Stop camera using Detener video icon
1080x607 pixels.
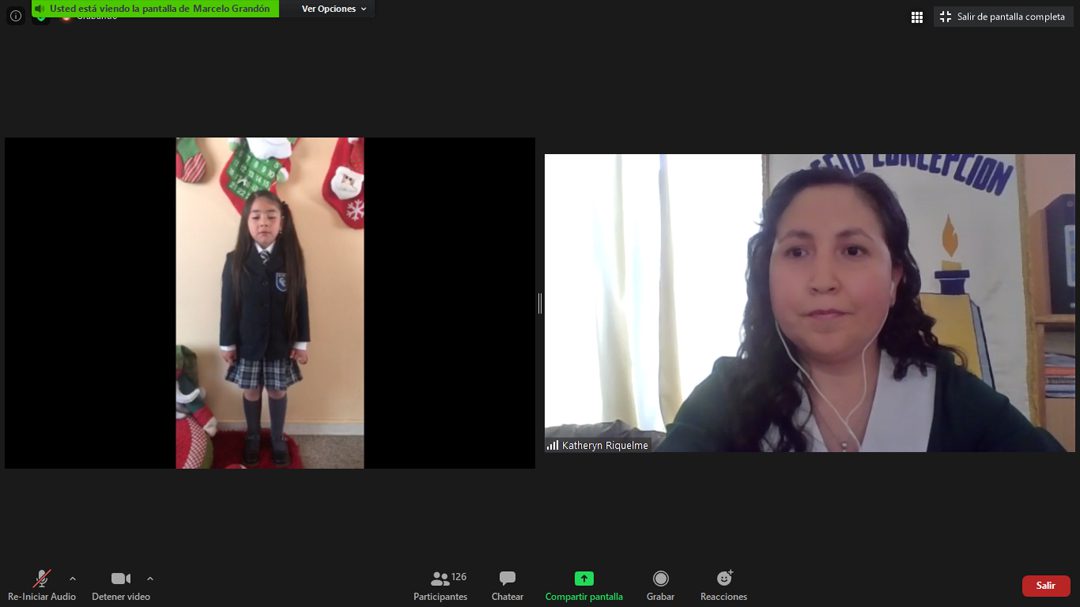121,579
